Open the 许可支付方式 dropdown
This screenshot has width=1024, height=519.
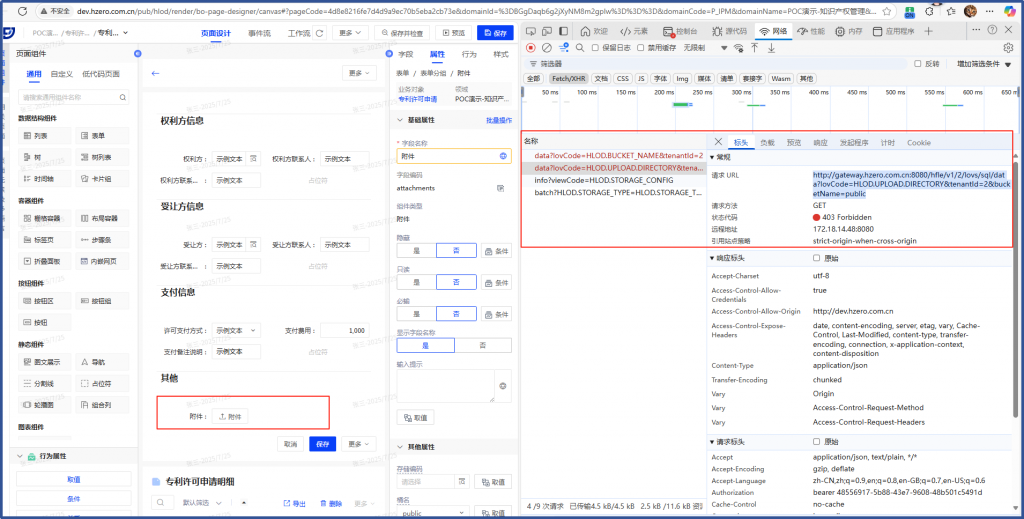click(x=238, y=330)
